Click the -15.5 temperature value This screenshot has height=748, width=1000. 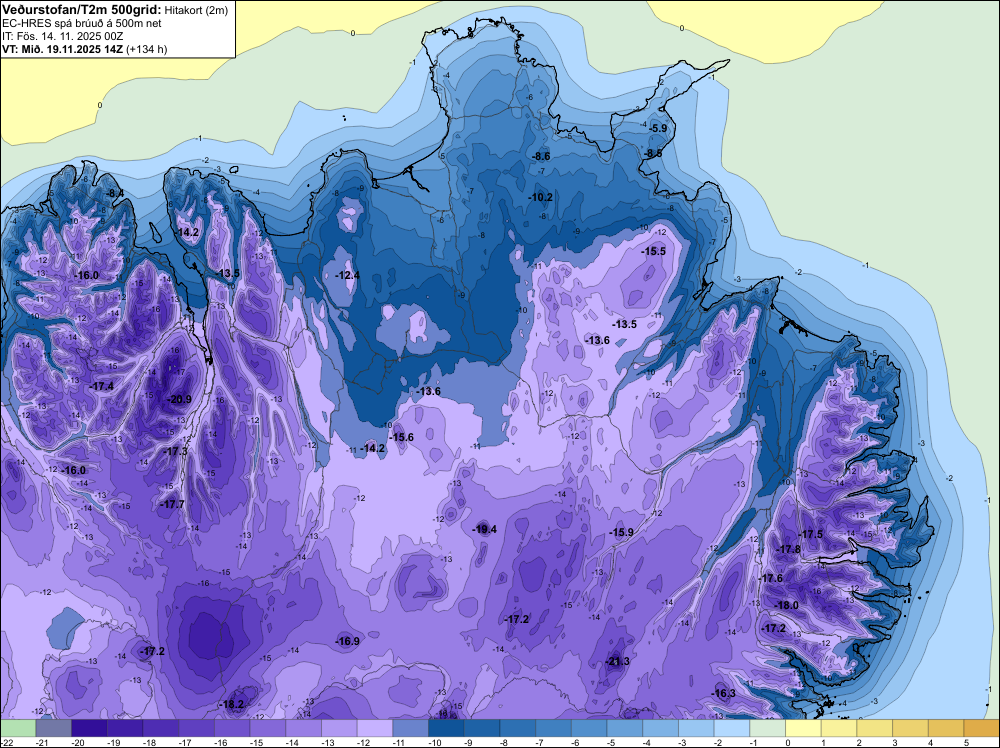click(654, 252)
